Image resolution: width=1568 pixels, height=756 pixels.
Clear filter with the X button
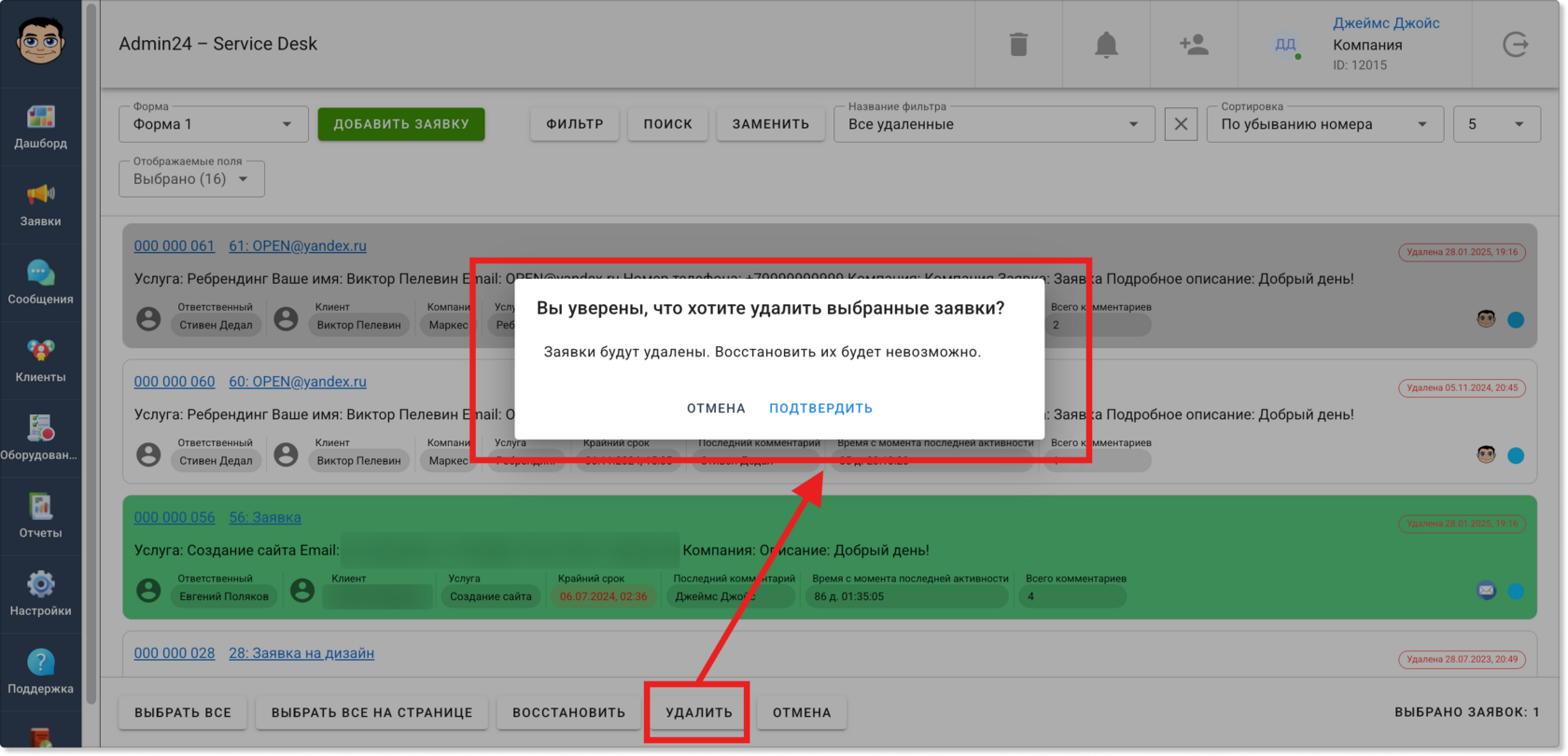(1181, 124)
